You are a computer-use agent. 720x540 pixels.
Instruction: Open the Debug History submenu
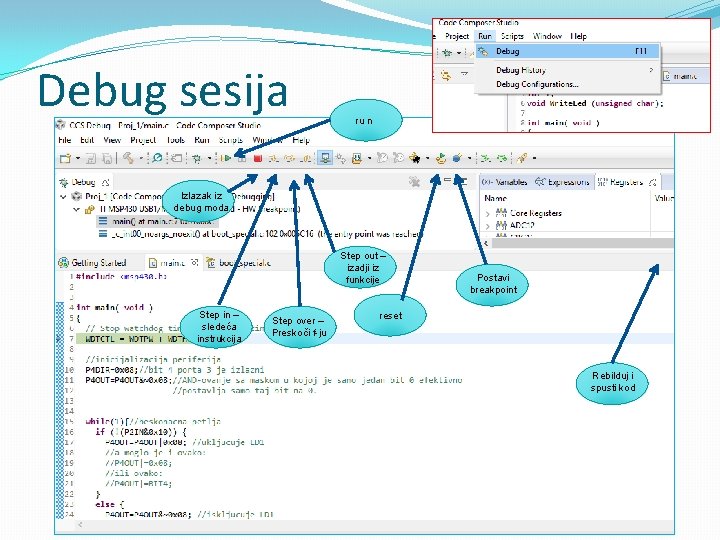(568, 70)
